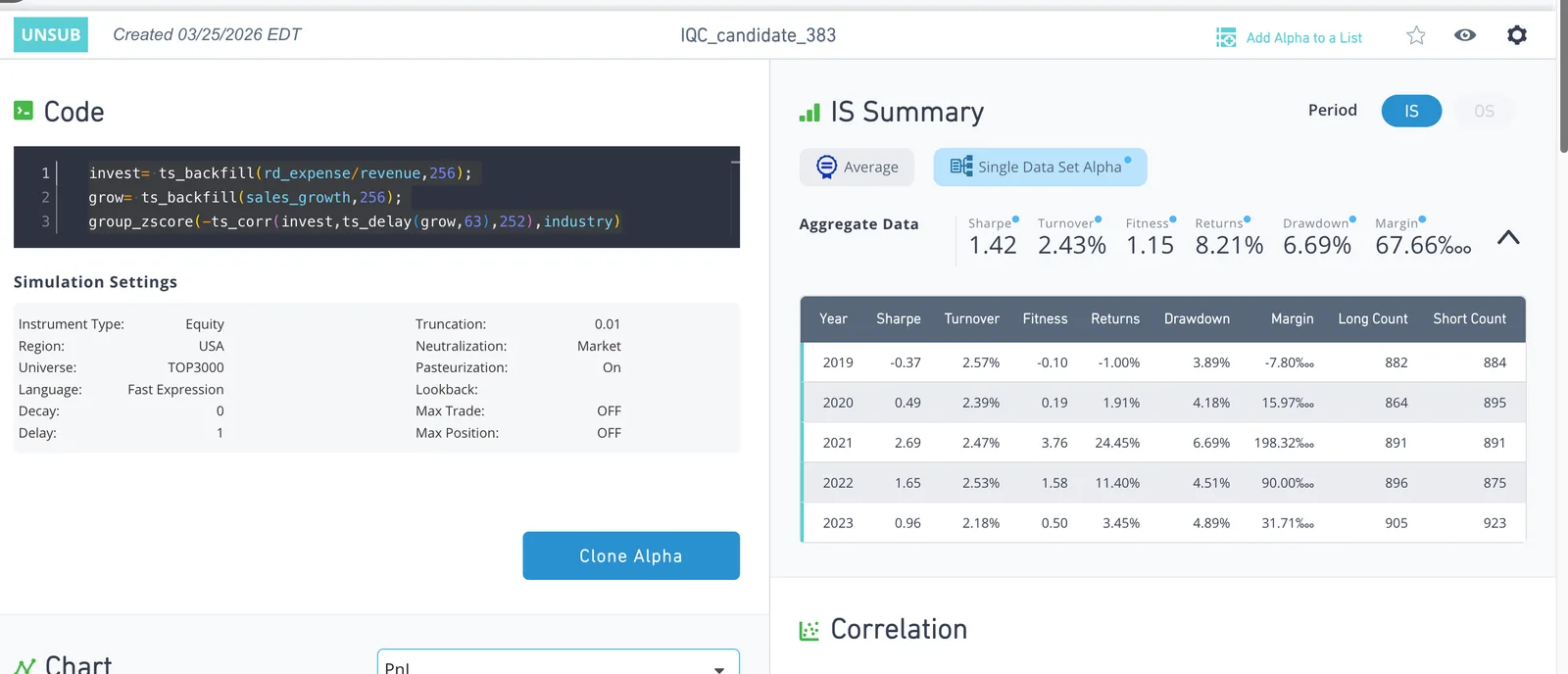Click the Neutralization value Market
Viewport: 1568px width, 674px height.
point(599,346)
